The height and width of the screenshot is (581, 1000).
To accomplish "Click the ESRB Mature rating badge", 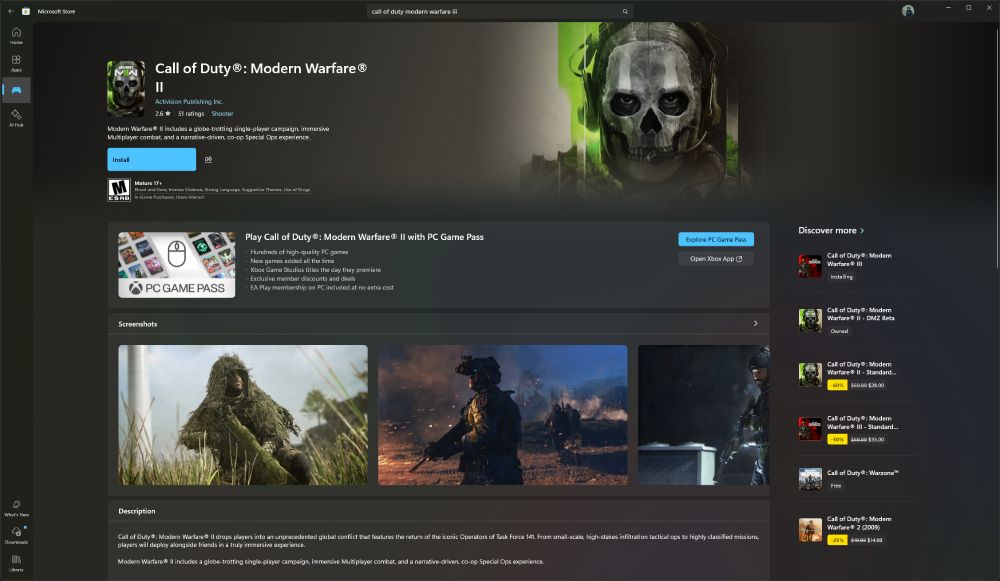I will [x=119, y=189].
